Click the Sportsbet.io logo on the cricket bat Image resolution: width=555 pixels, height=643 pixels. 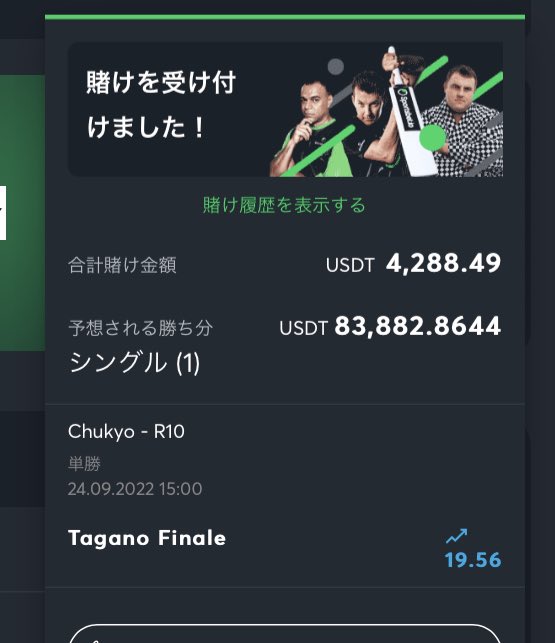(407, 107)
